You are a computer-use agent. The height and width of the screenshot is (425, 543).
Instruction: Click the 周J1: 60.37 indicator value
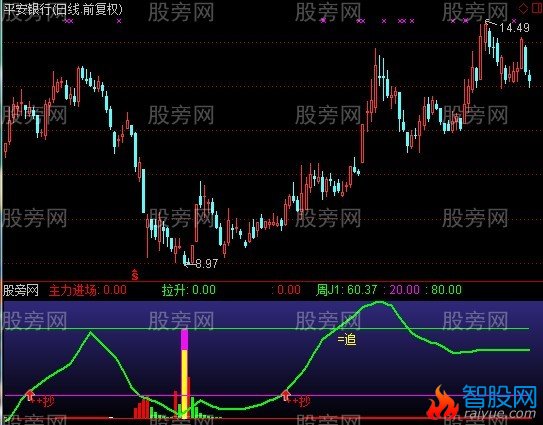point(346,290)
